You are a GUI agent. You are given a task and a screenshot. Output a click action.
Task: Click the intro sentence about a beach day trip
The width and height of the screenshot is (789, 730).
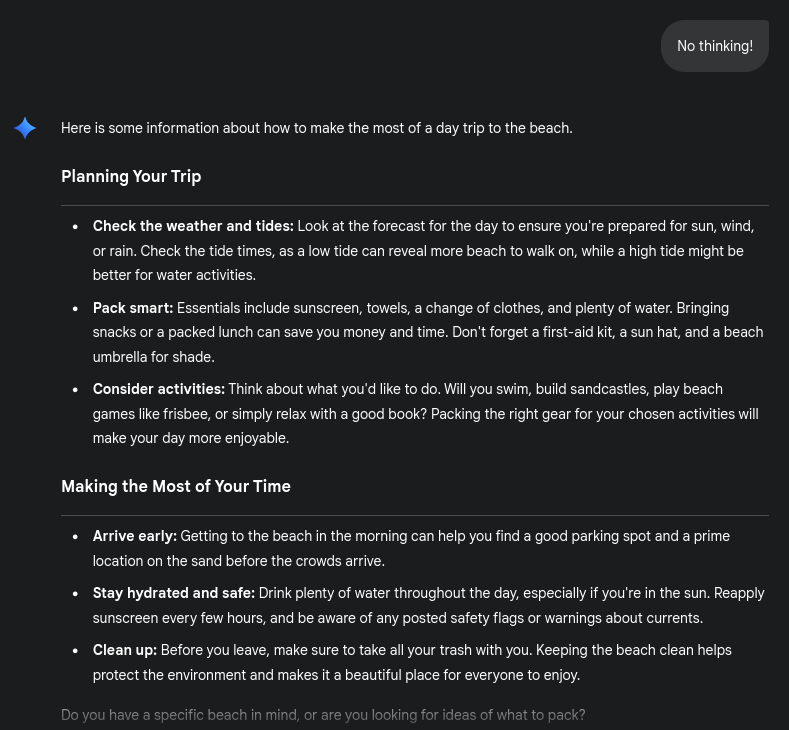click(316, 128)
